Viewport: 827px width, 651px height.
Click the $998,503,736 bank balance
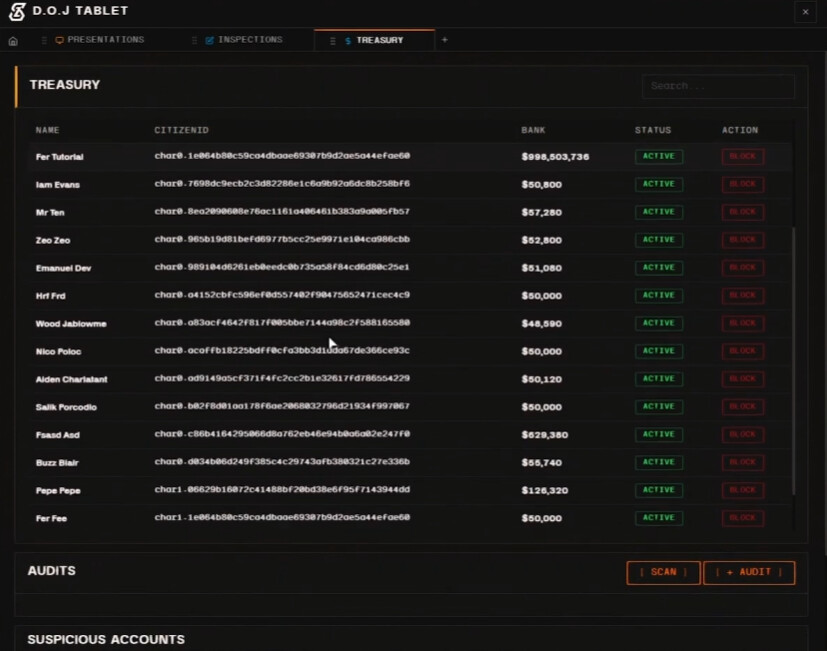tap(555, 157)
